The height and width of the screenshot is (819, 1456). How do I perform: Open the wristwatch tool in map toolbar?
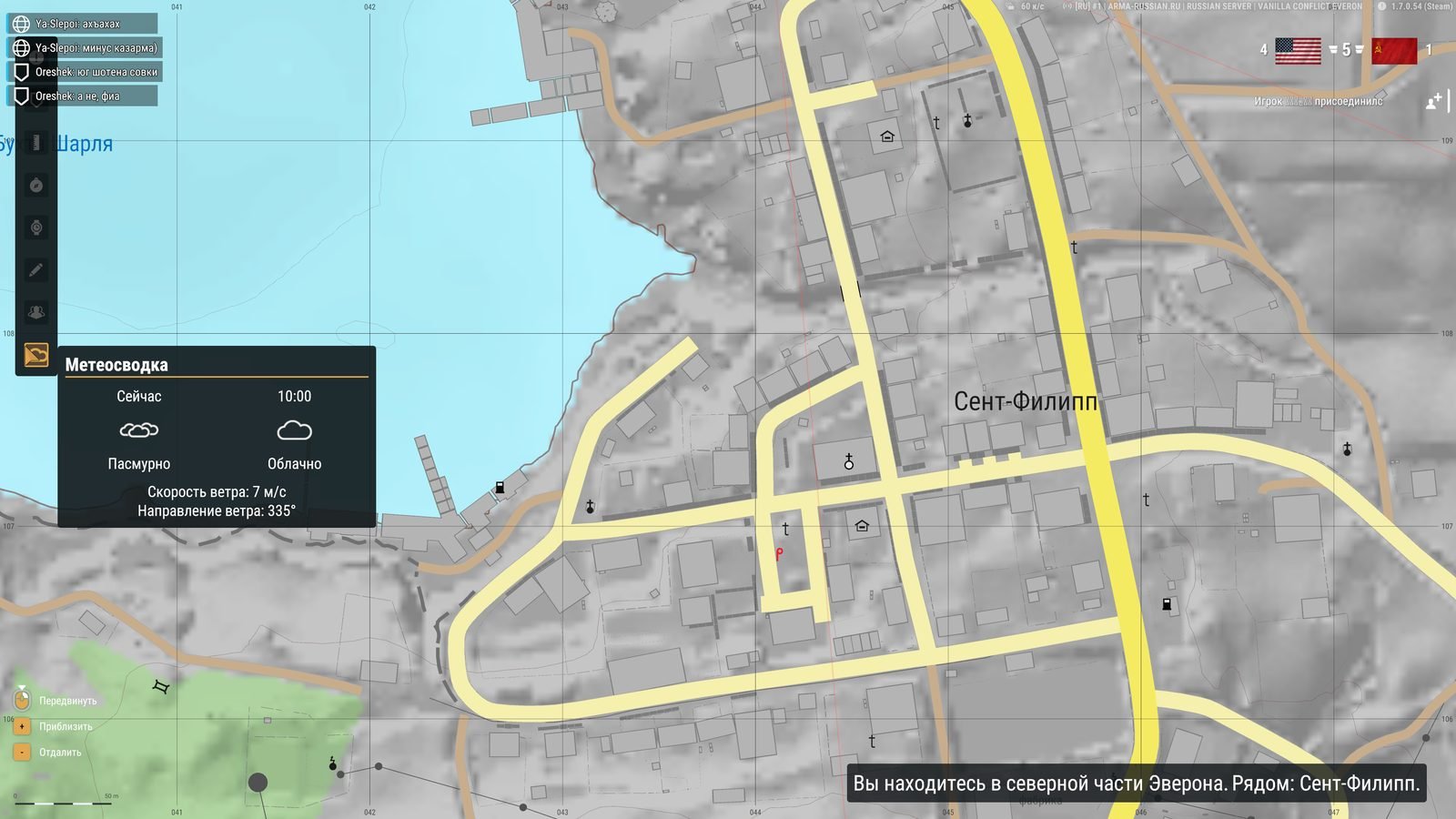(36, 227)
